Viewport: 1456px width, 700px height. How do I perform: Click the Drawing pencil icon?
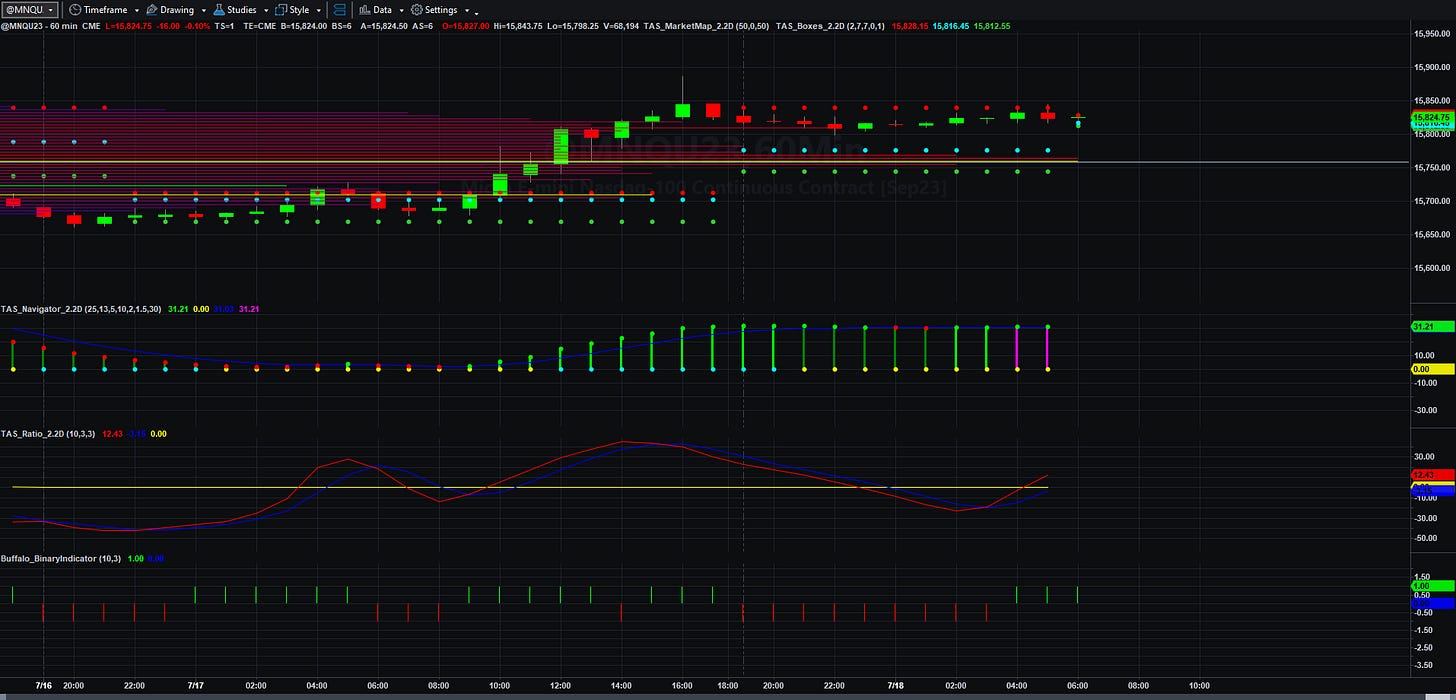coord(151,10)
